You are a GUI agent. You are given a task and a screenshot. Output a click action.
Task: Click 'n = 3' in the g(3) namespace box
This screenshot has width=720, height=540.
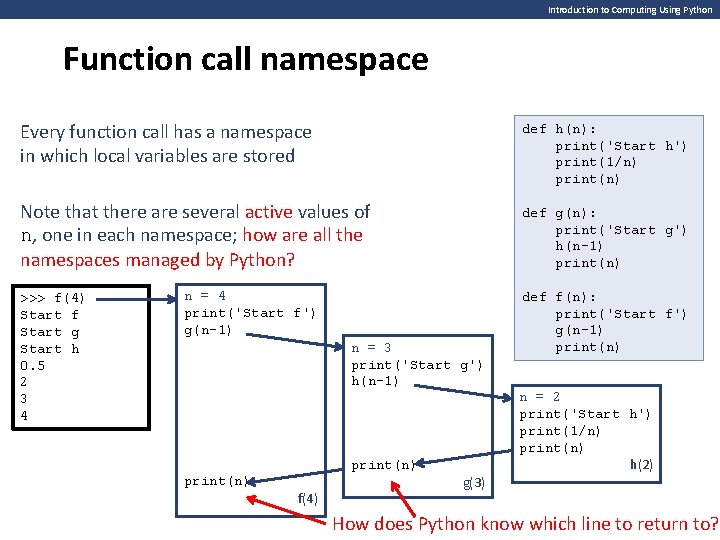(371, 348)
